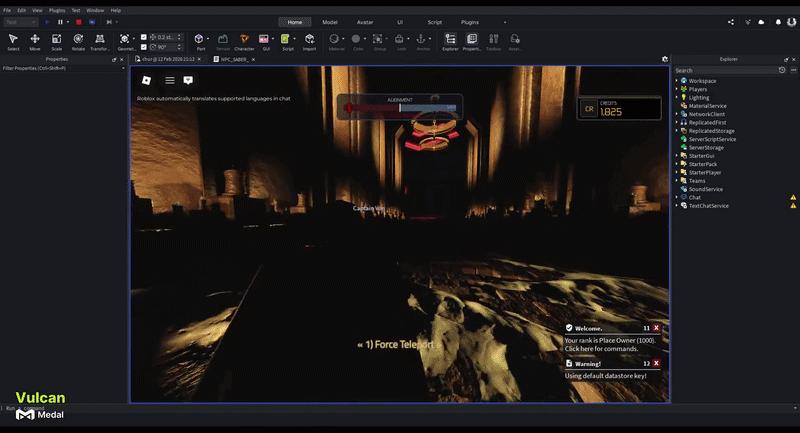800x433 pixels.
Task: Expand the ReplicatedStorage node
Action: pyautogui.click(x=676, y=130)
